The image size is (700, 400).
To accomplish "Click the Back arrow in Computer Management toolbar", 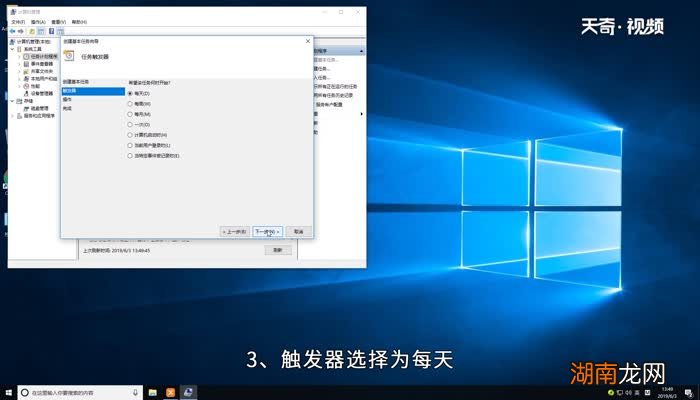I will click(x=12, y=31).
